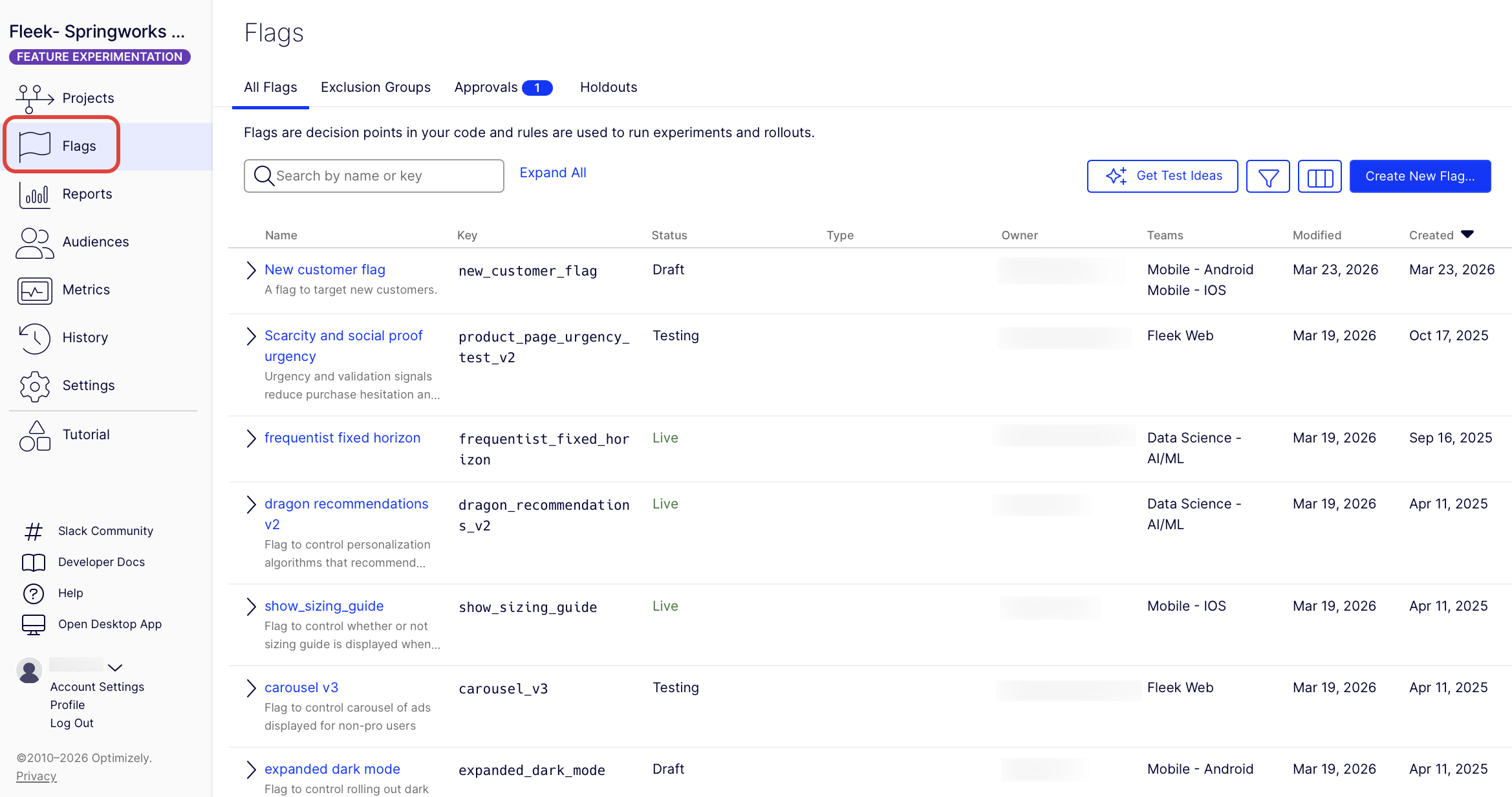Click the column layout icon button
Viewport: 1512px width, 797px height.
click(x=1319, y=177)
